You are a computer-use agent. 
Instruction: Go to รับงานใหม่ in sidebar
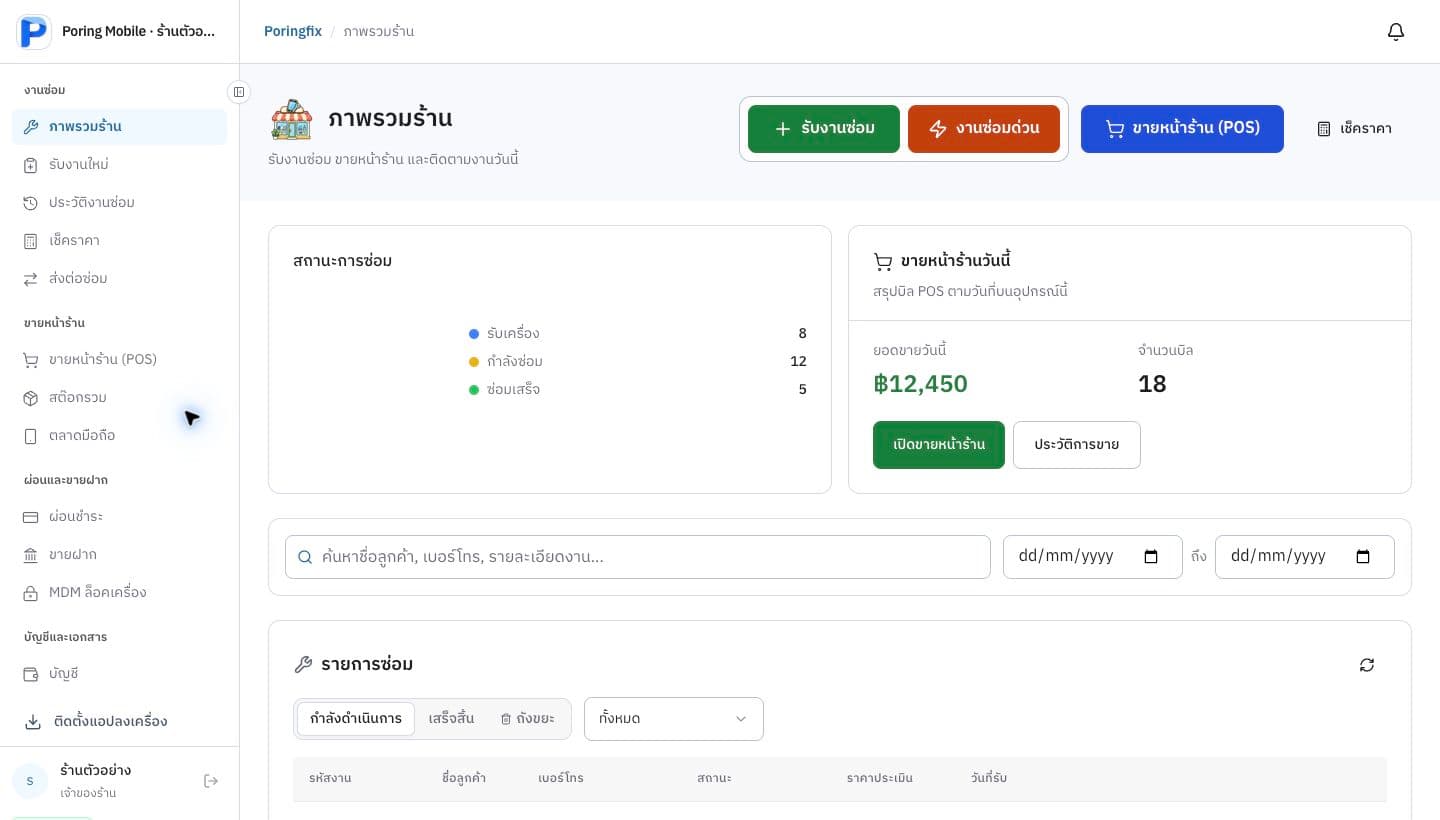pyautogui.click(x=119, y=165)
